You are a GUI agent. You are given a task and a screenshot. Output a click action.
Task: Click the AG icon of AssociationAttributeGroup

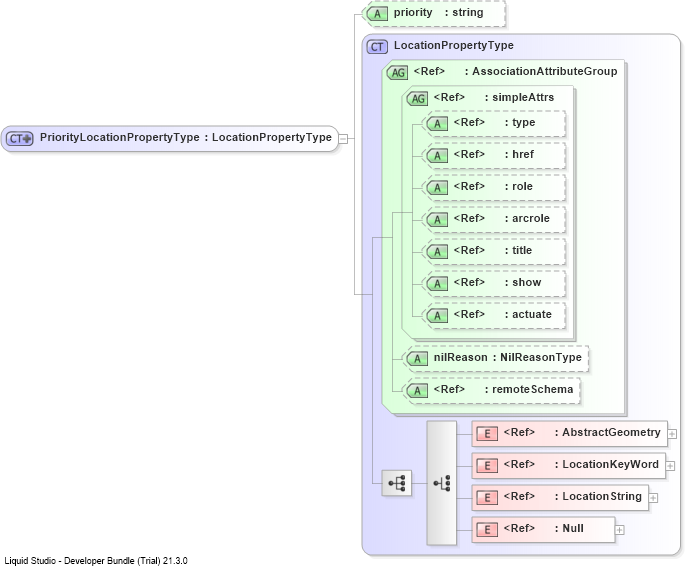point(398,72)
